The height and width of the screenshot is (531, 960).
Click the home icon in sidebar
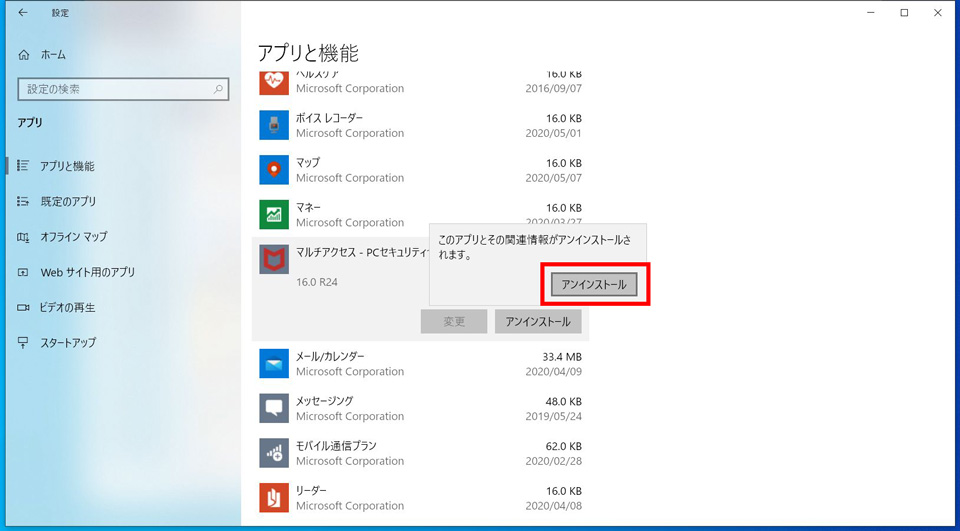point(24,55)
